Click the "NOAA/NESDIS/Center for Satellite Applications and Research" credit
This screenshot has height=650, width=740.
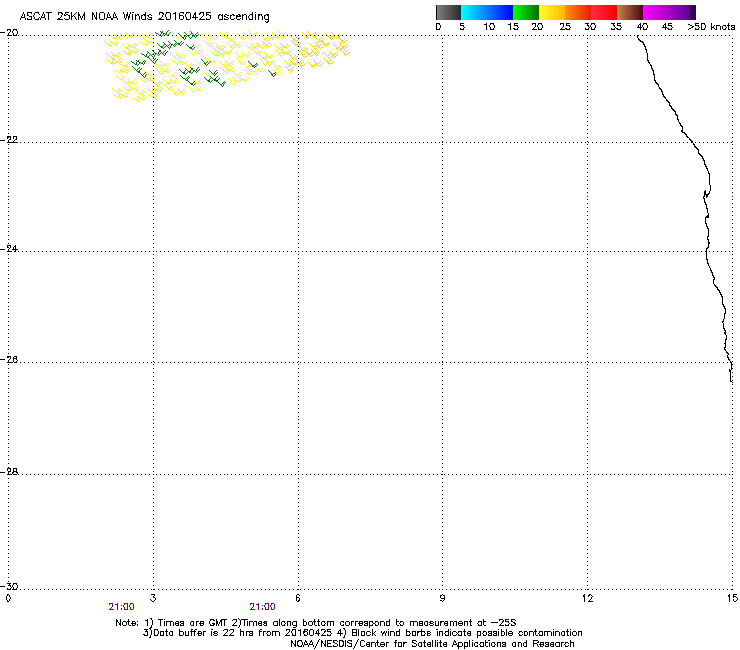[x=432, y=644]
